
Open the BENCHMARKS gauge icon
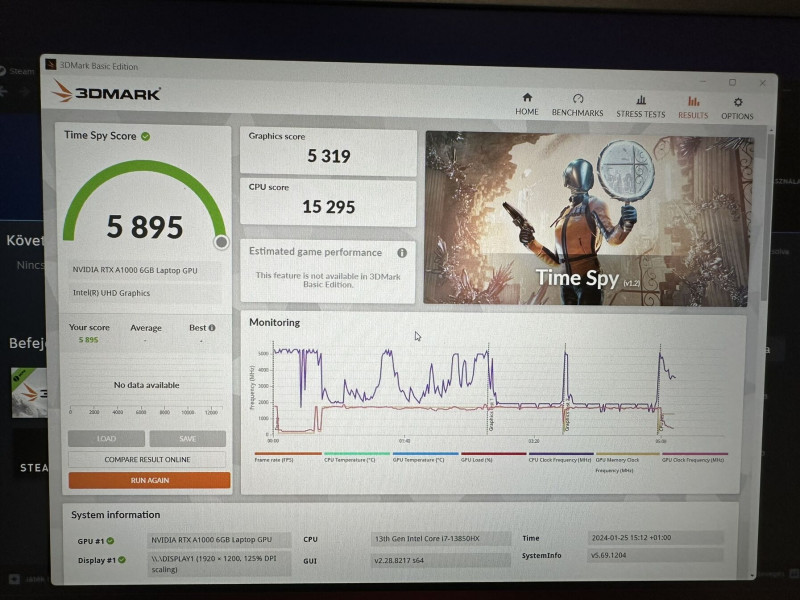(578, 98)
